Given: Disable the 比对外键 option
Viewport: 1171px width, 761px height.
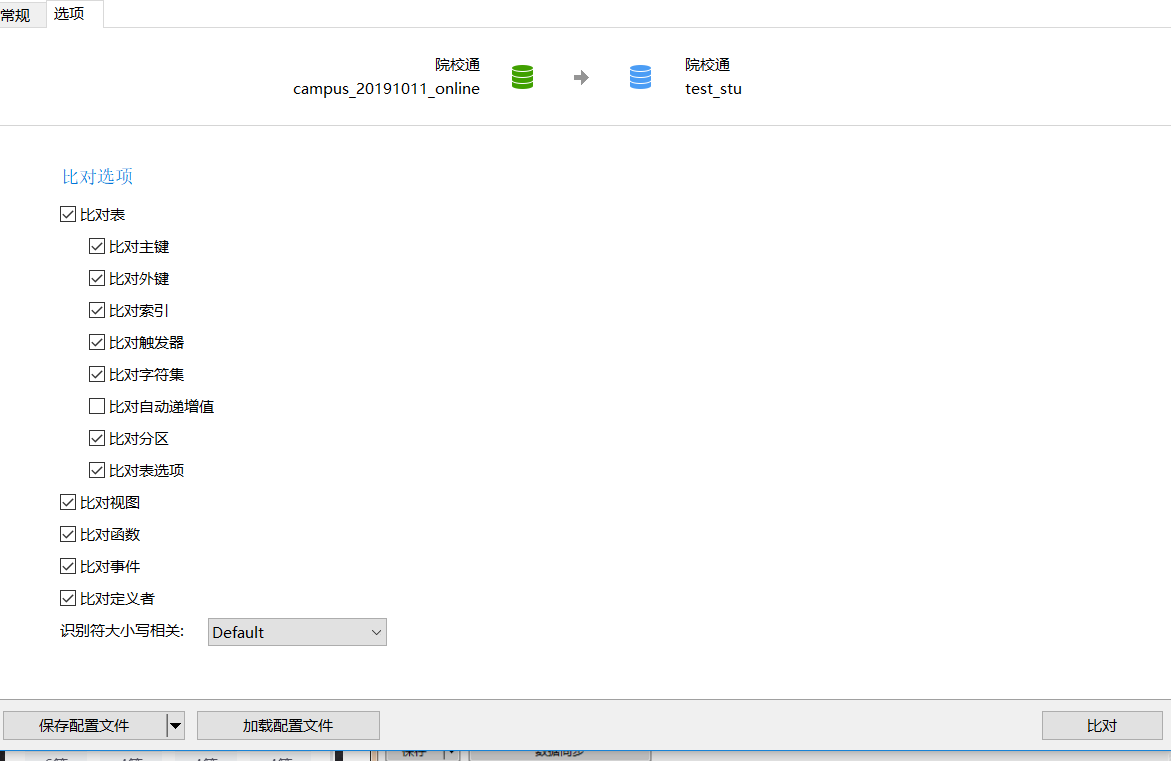Looking at the screenshot, I should [97, 278].
